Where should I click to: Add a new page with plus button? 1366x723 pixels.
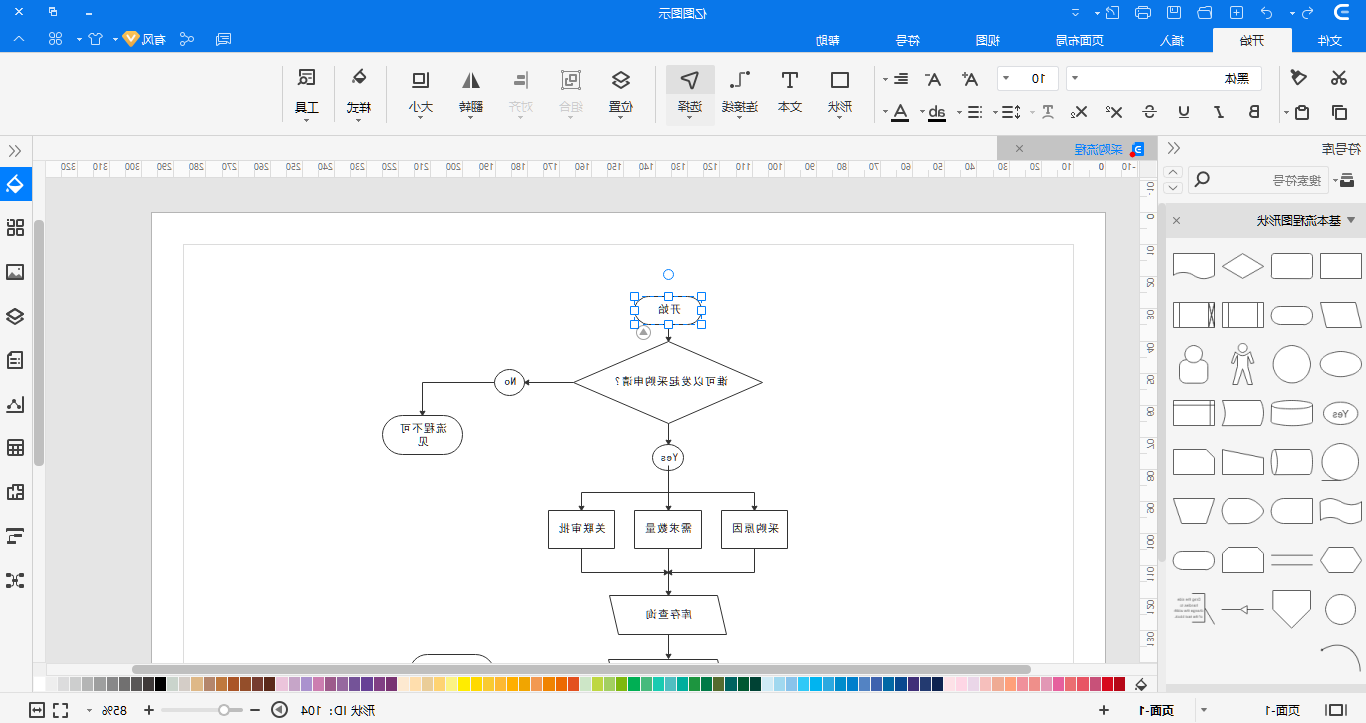click(x=1104, y=710)
